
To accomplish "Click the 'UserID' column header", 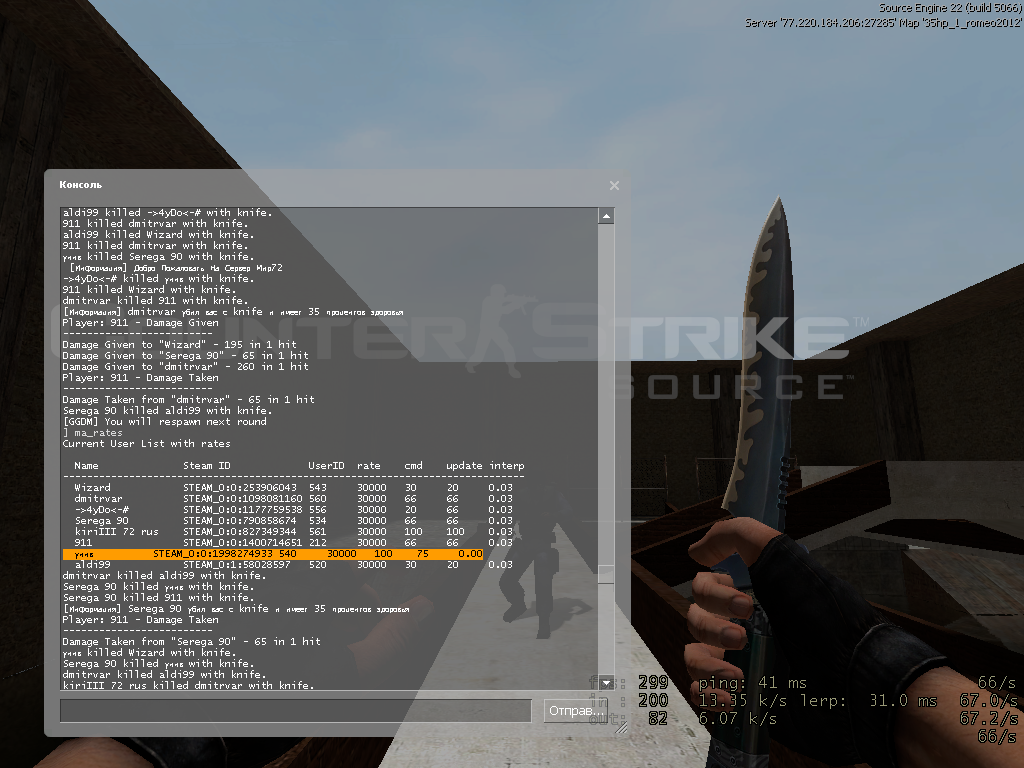I will tap(326, 466).
